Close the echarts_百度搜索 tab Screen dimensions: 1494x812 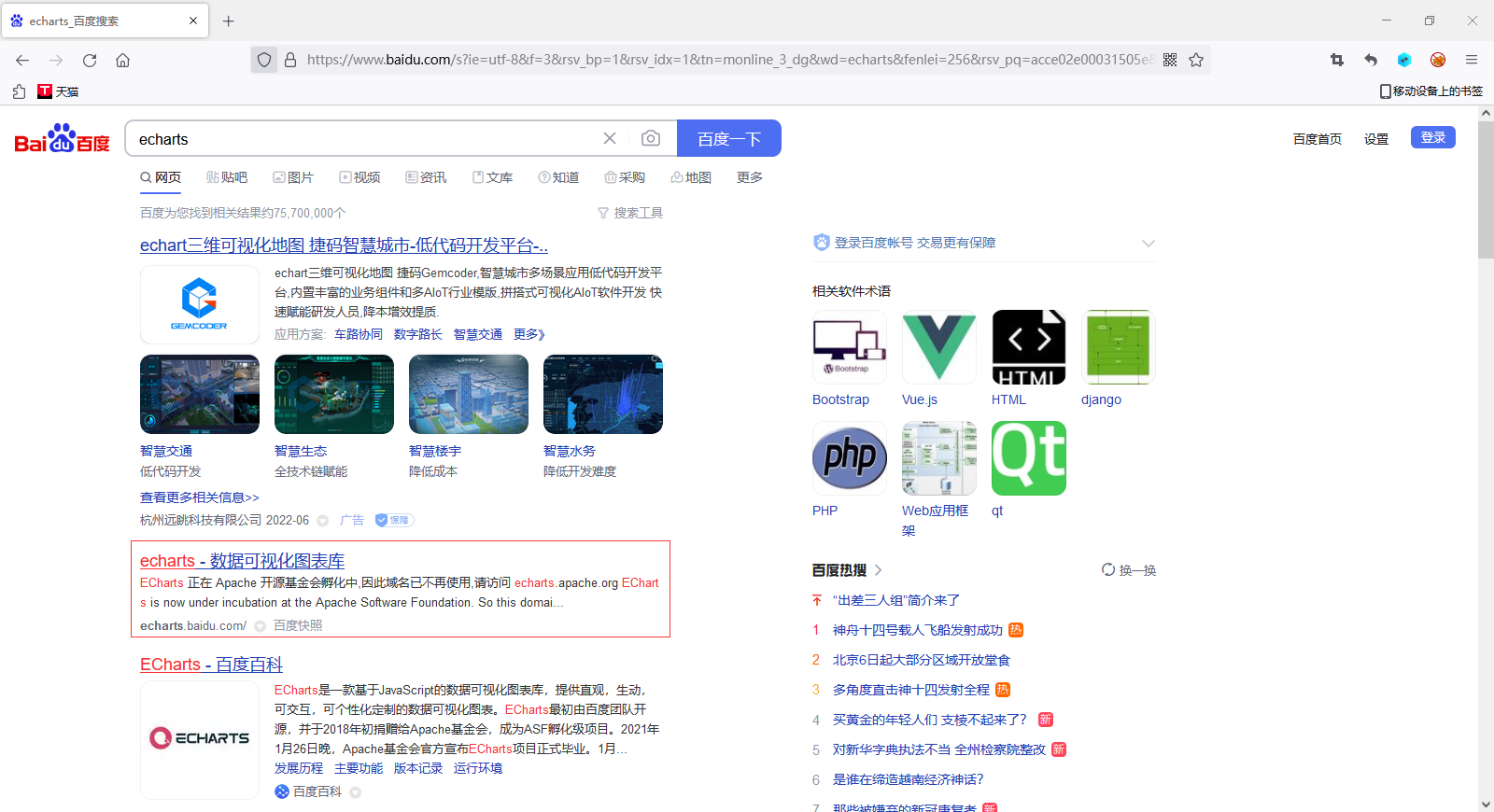pos(193,21)
